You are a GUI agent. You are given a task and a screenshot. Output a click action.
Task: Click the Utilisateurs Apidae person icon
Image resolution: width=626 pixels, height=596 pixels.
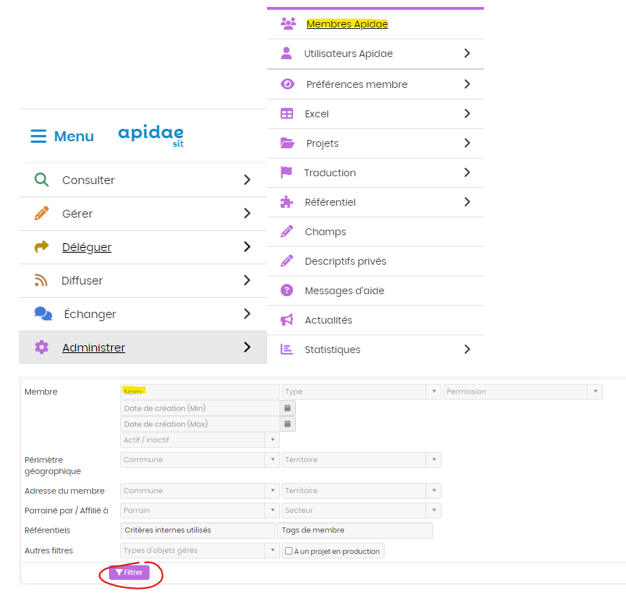coord(286,53)
